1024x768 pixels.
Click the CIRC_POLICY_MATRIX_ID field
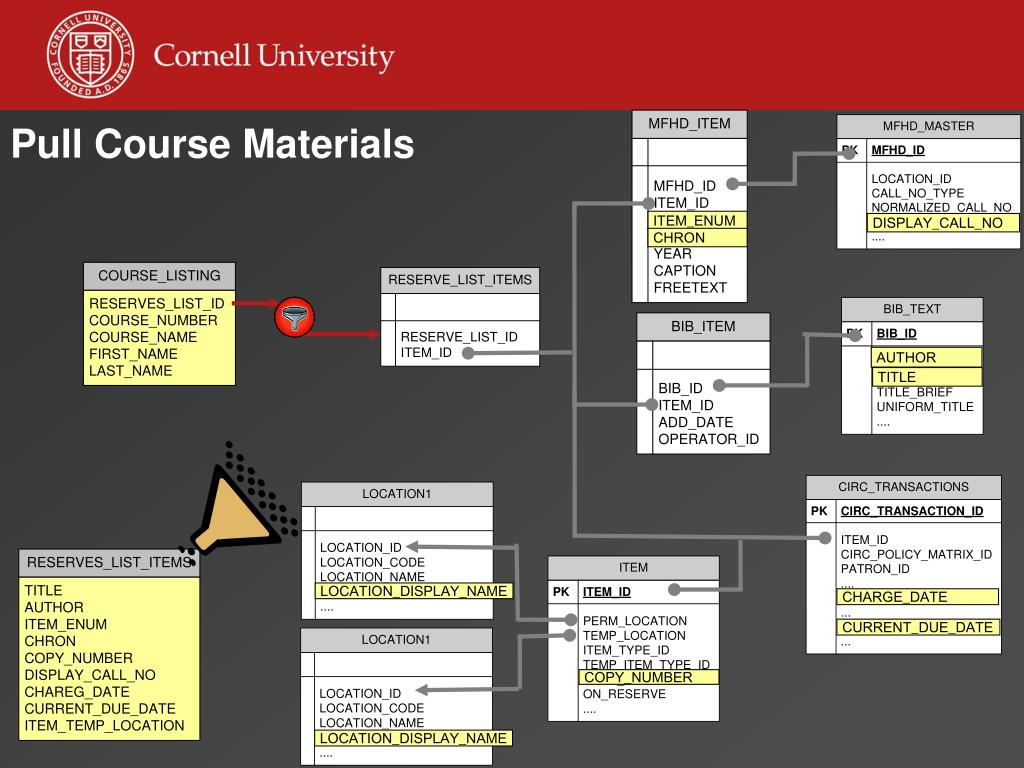point(916,554)
